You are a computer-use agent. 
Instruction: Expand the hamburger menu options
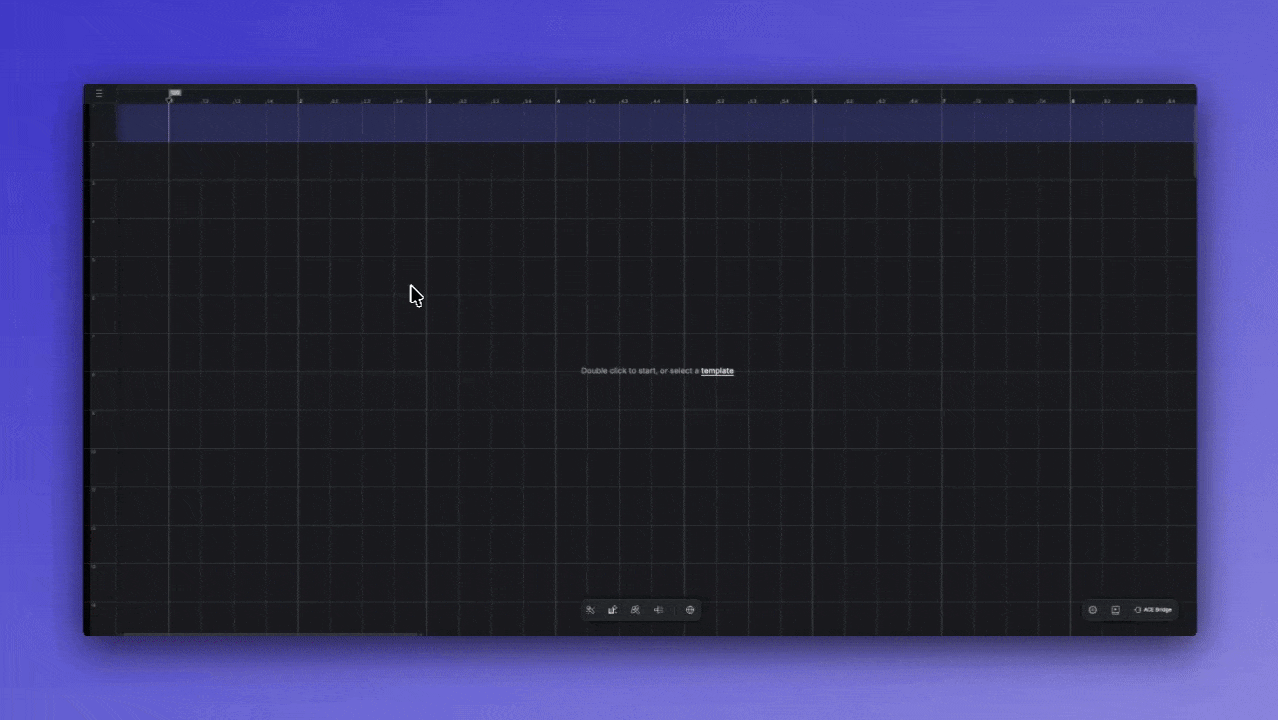[99, 92]
